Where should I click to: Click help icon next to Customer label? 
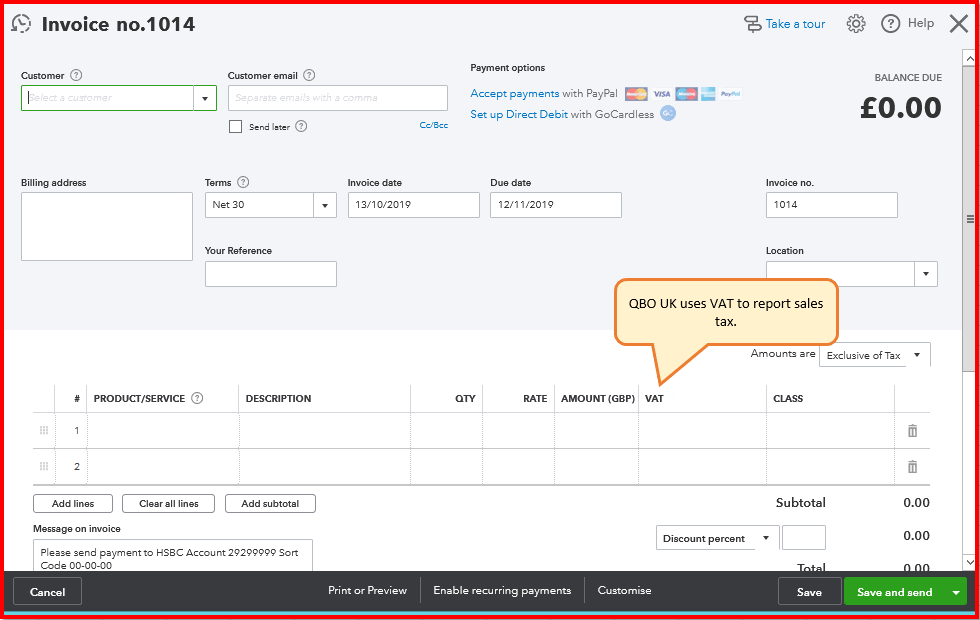(76, 75)
